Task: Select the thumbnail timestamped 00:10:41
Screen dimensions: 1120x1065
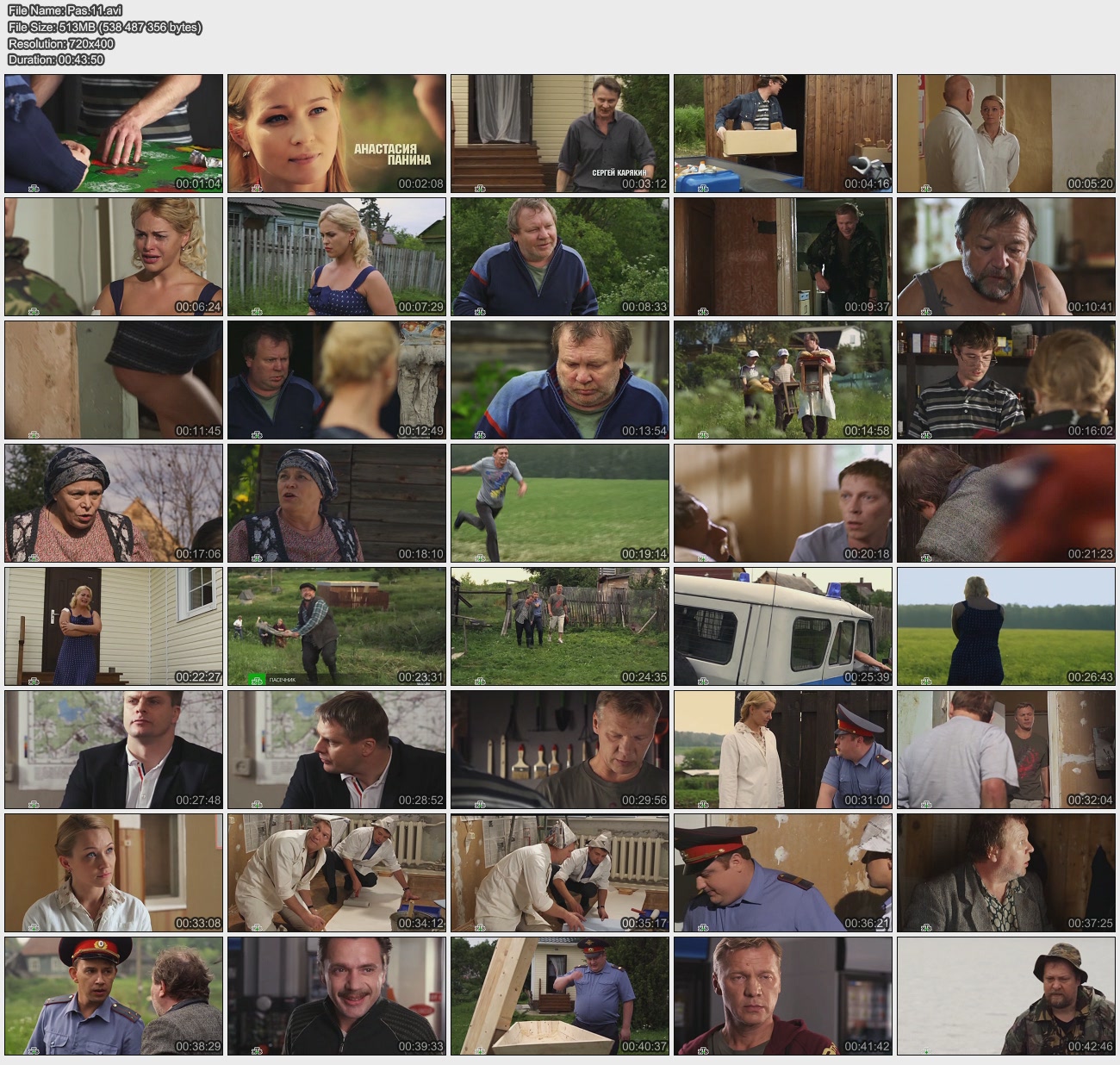Action: coord(1006,257)
